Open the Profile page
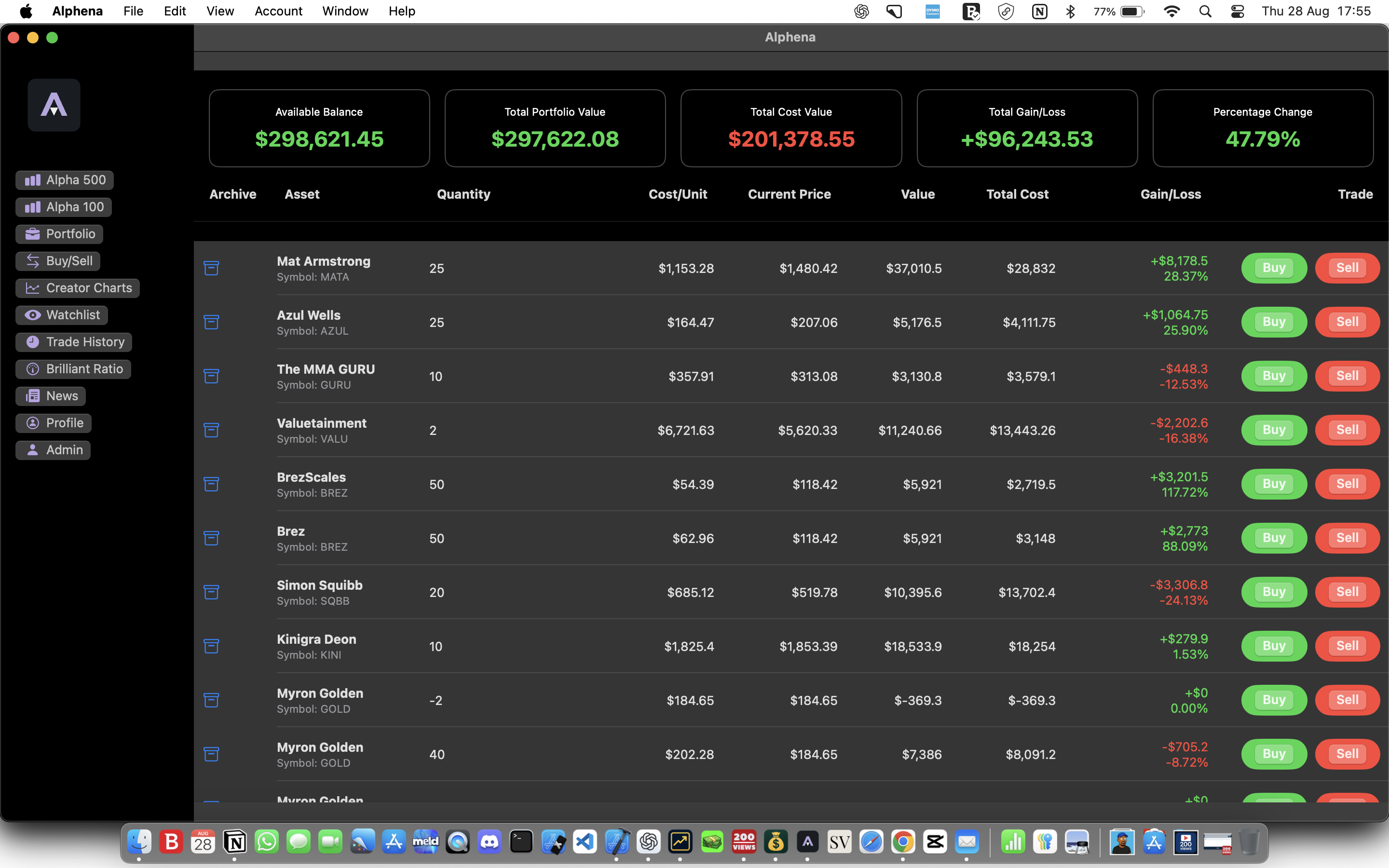 [54, 423]
